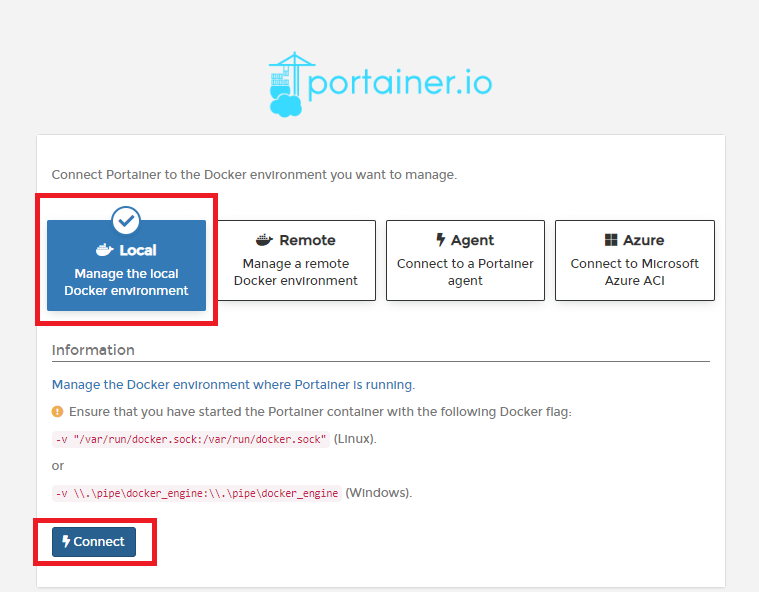Image resolution: width=759 pixels, height=592 pixels.
Task: Click the '(Linux).' label text
Action: [x=355, y=439]
